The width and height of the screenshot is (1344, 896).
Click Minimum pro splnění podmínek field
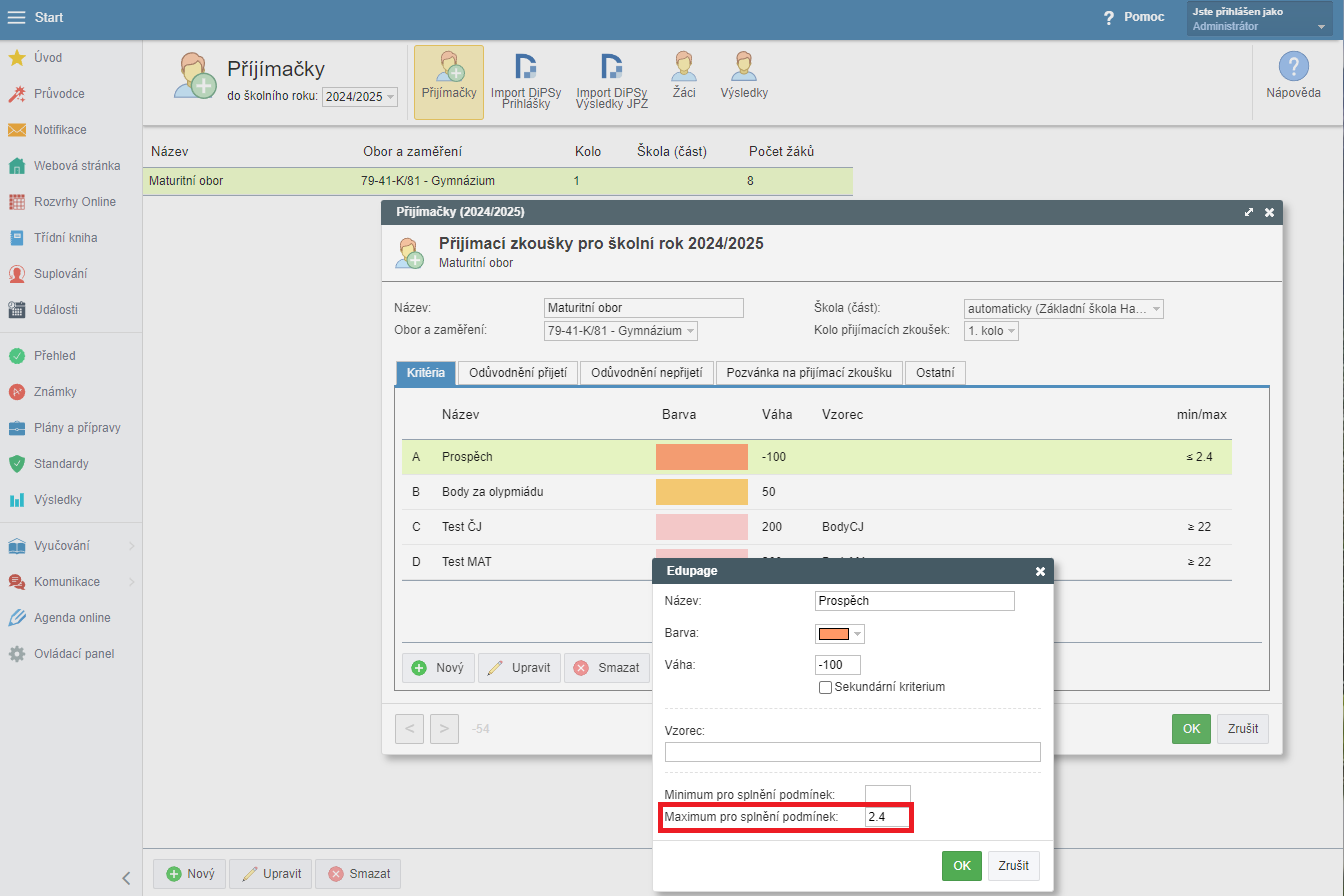coord(888,794)
